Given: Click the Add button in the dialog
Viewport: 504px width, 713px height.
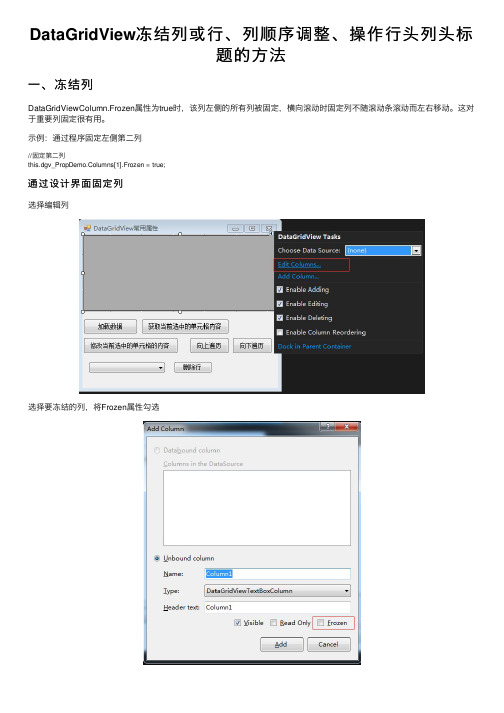Looking at the screenshot, I should pyautogui.click(x=282, y=644).
